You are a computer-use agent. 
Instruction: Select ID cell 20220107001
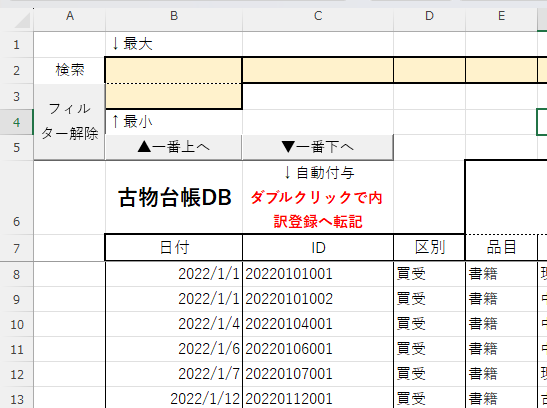pyautogui.click(x=318, y=374)
